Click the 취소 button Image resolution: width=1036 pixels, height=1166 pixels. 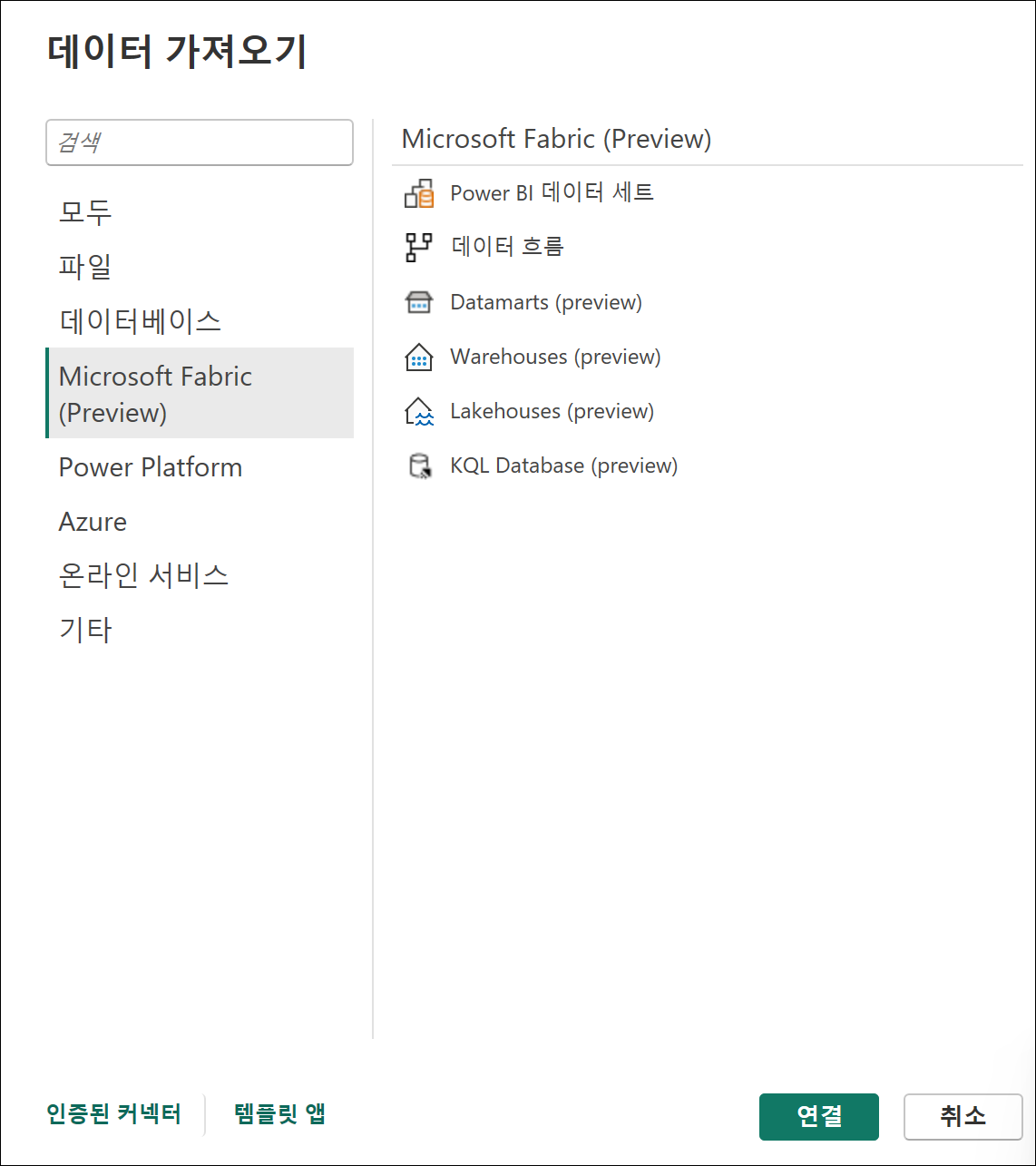coord(963,1116)
